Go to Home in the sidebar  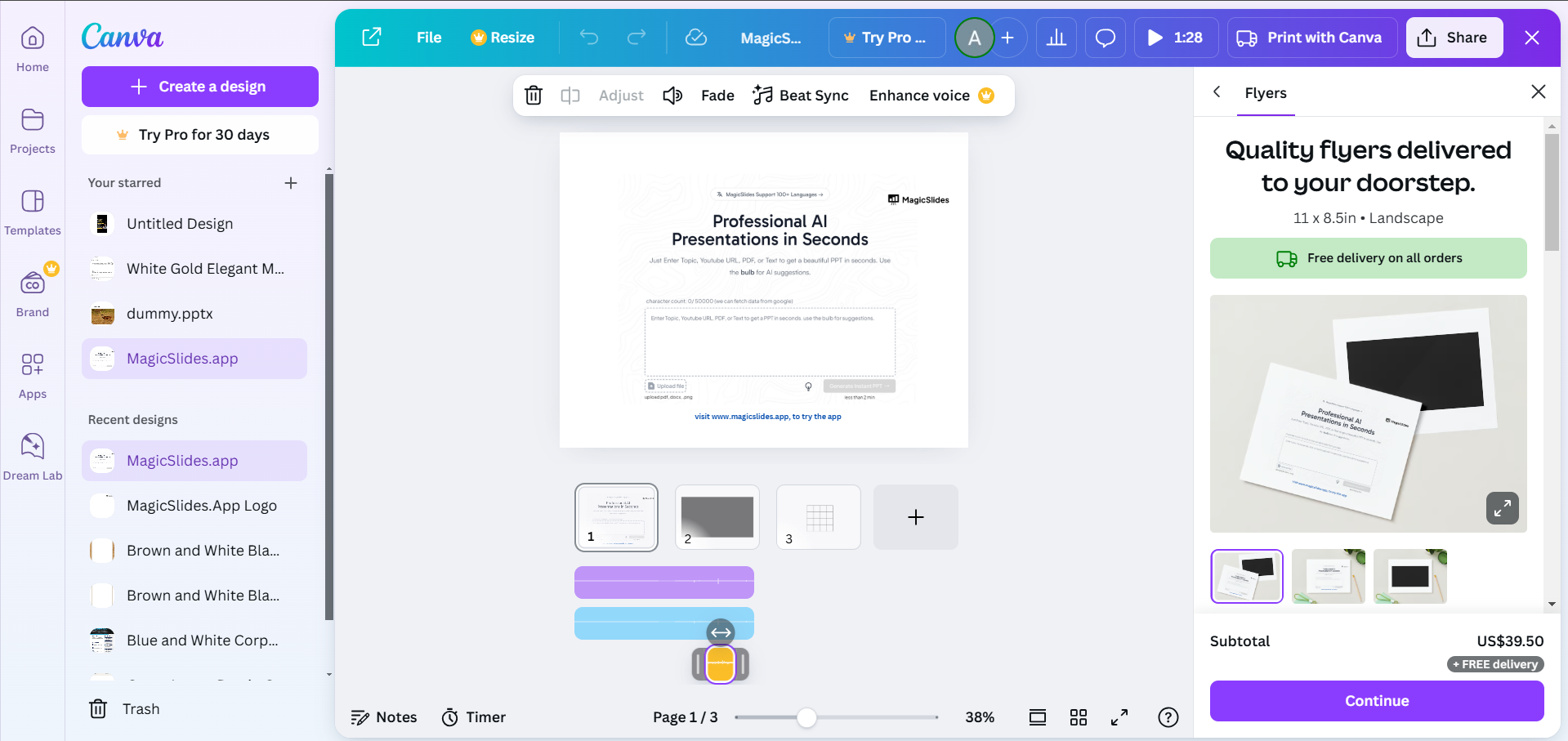(x=33, y=49)
